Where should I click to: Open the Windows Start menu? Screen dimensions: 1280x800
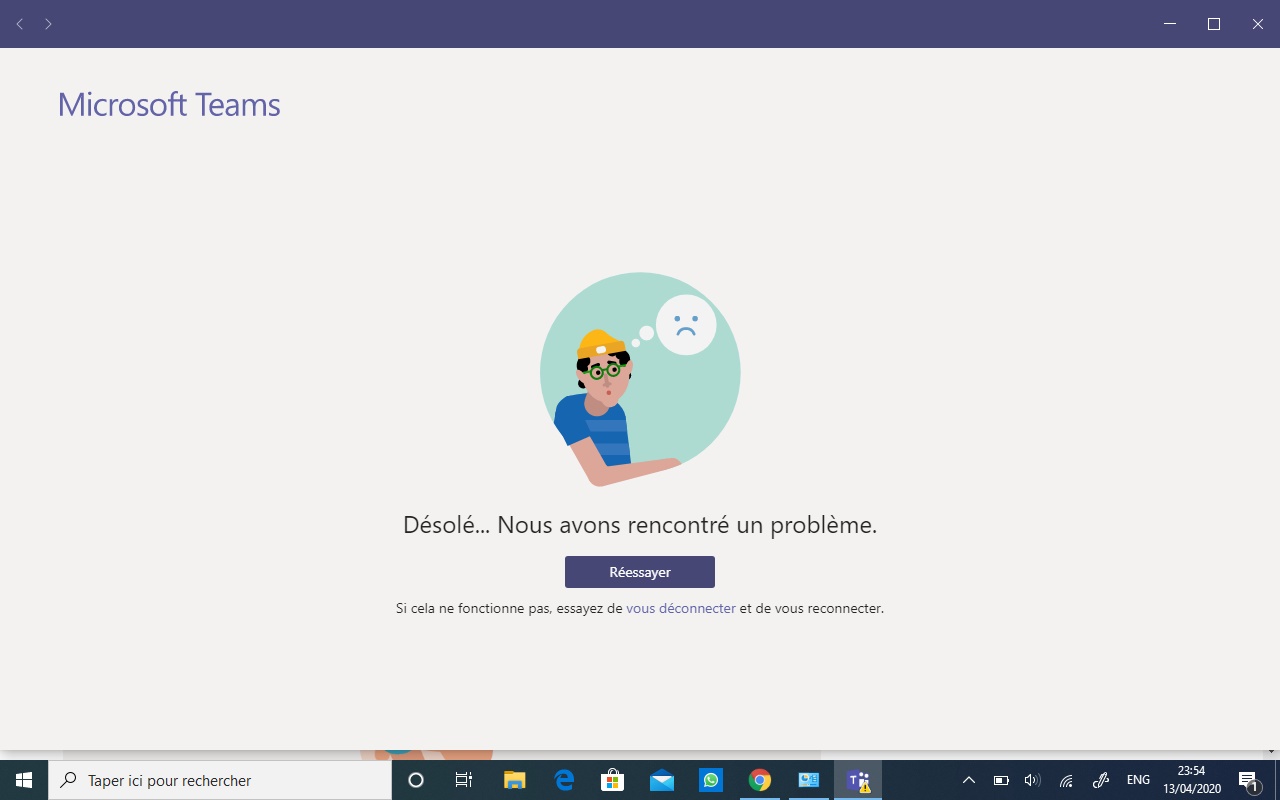24,780
